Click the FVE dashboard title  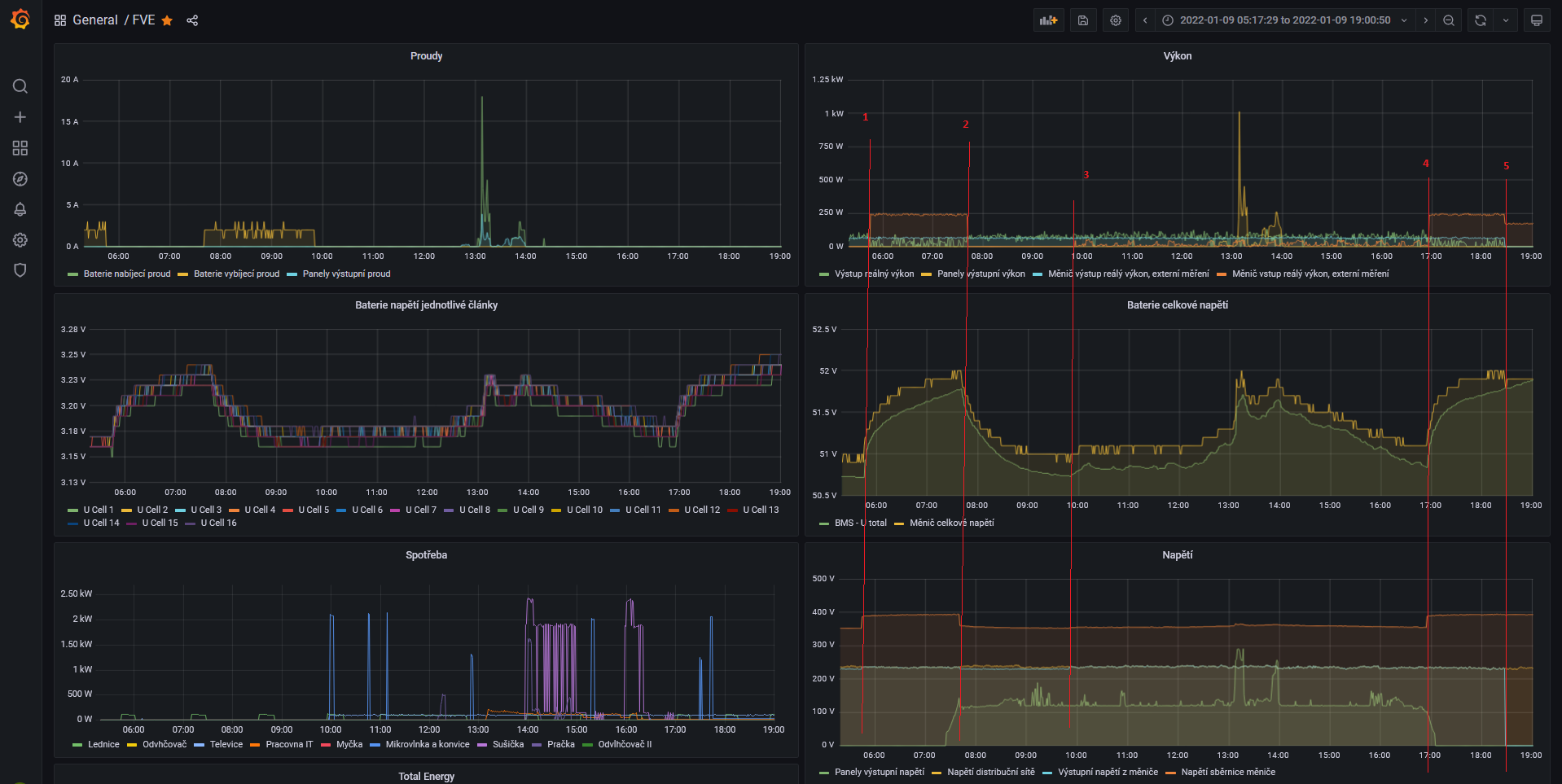click(143, 20)
